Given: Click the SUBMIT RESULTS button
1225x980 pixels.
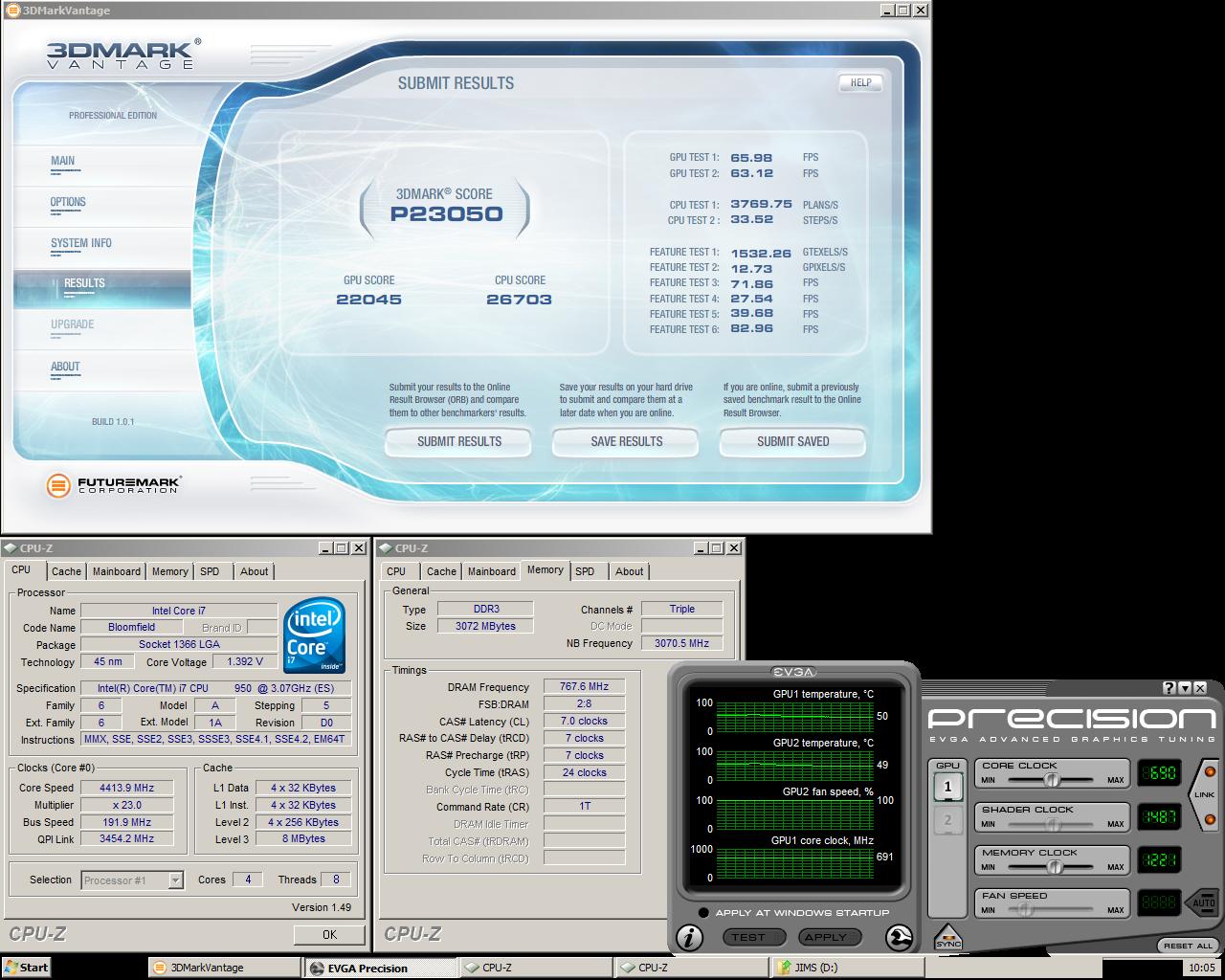Looking at the screenshot, I should point(458,441).
